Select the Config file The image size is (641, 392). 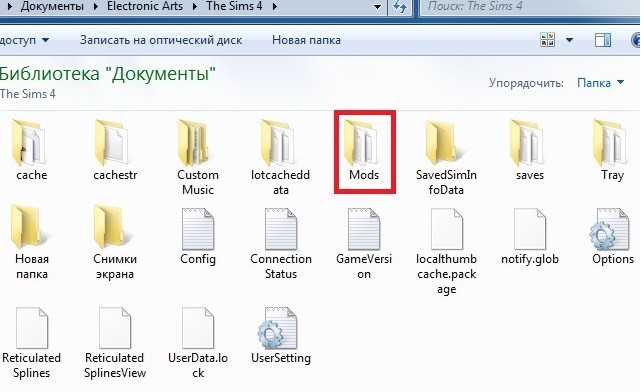tap(198, 236)
